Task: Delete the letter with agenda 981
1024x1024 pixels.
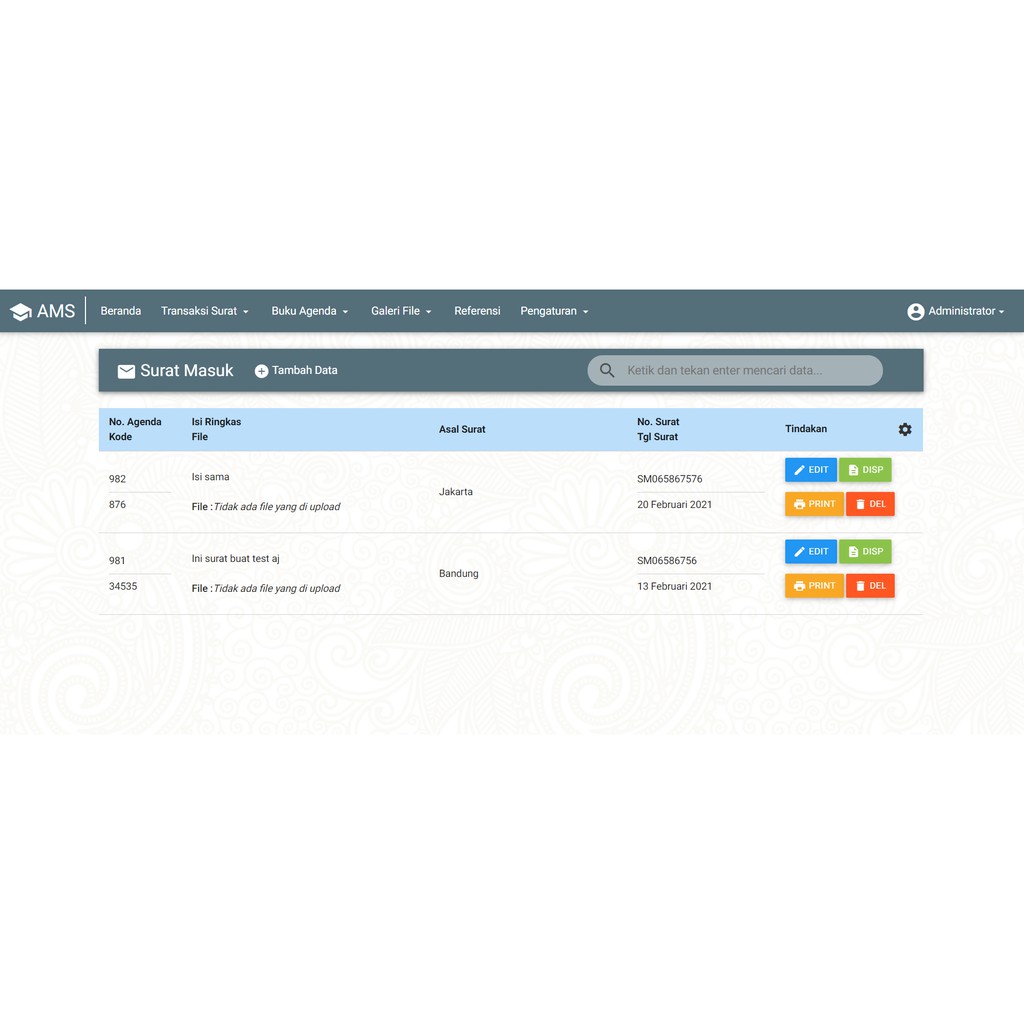Action: [870, 586]
